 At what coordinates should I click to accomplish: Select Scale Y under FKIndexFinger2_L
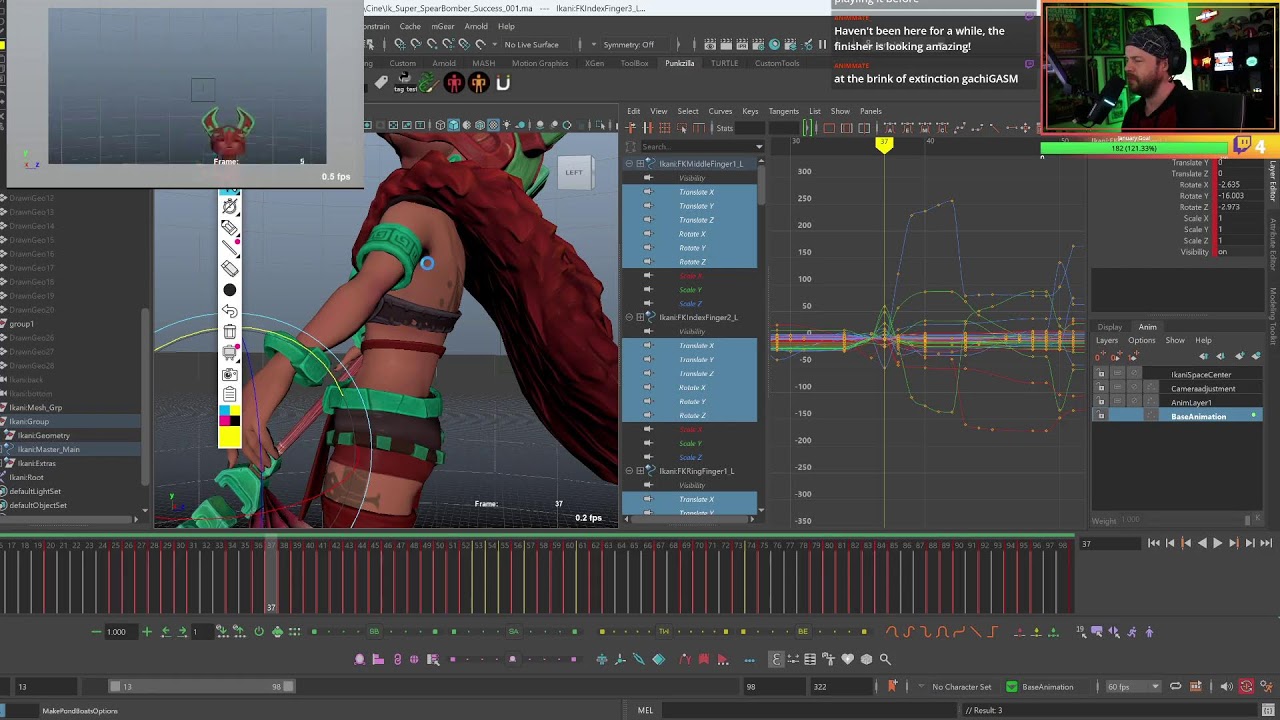(x=690, y=443)
